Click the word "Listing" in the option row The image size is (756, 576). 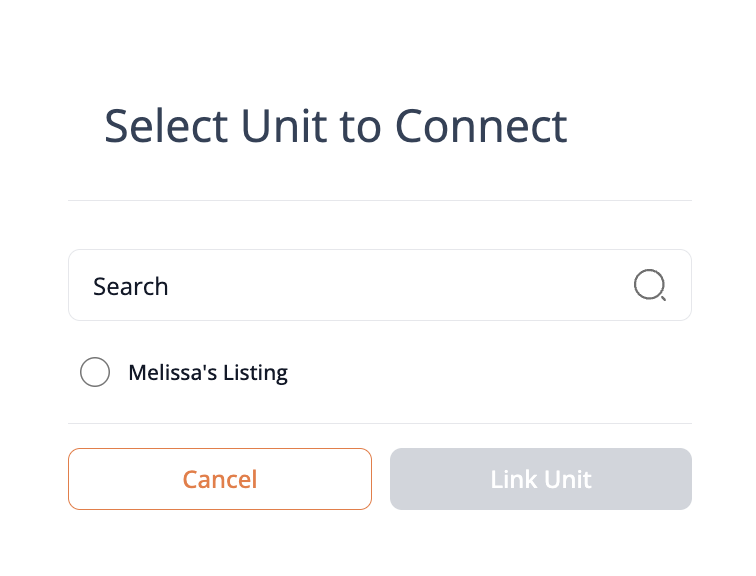coord(253,373)
